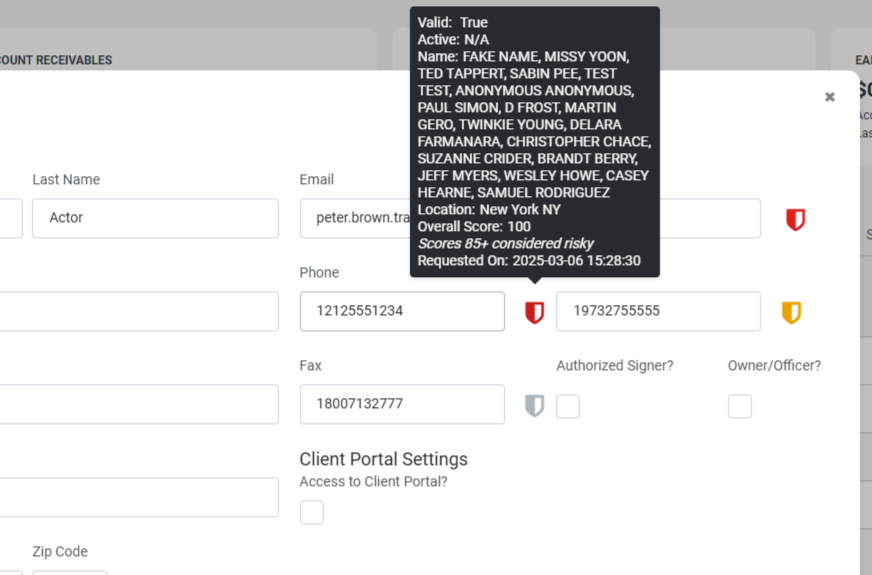Click Requested On timestamp in tooltip
The width and height of the screenshot is (872, 575).
tap(529, 260)
